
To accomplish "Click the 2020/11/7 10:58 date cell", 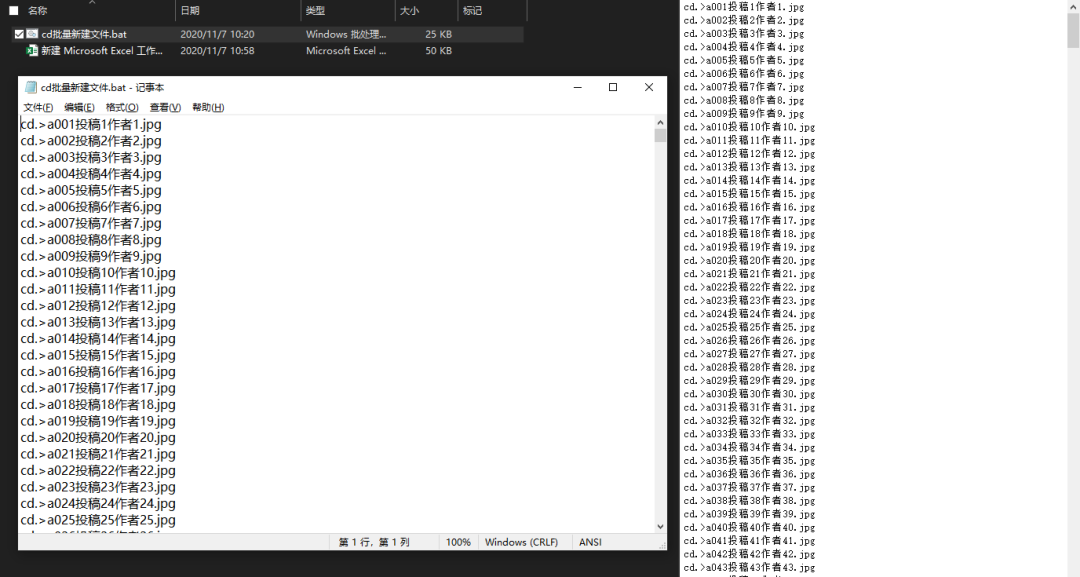I will coord(217,50).
